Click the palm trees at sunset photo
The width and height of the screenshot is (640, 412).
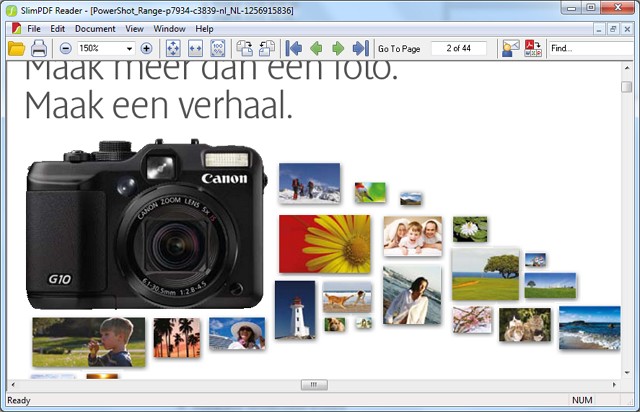click(x=177, y=338)
